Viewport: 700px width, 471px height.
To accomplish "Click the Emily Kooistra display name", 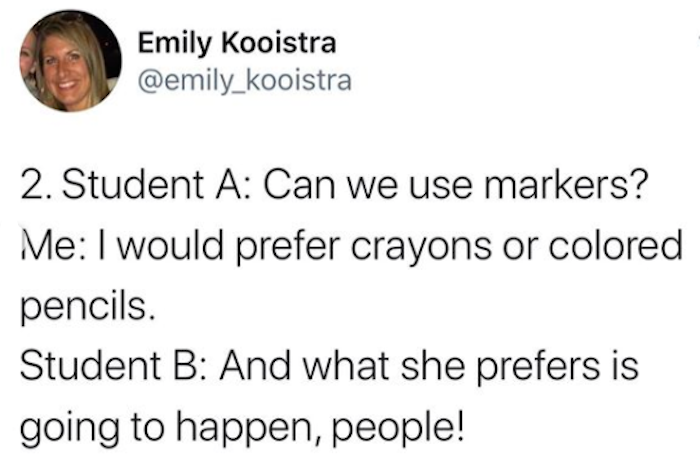I will pyautogui.click(x=237, y=43).
